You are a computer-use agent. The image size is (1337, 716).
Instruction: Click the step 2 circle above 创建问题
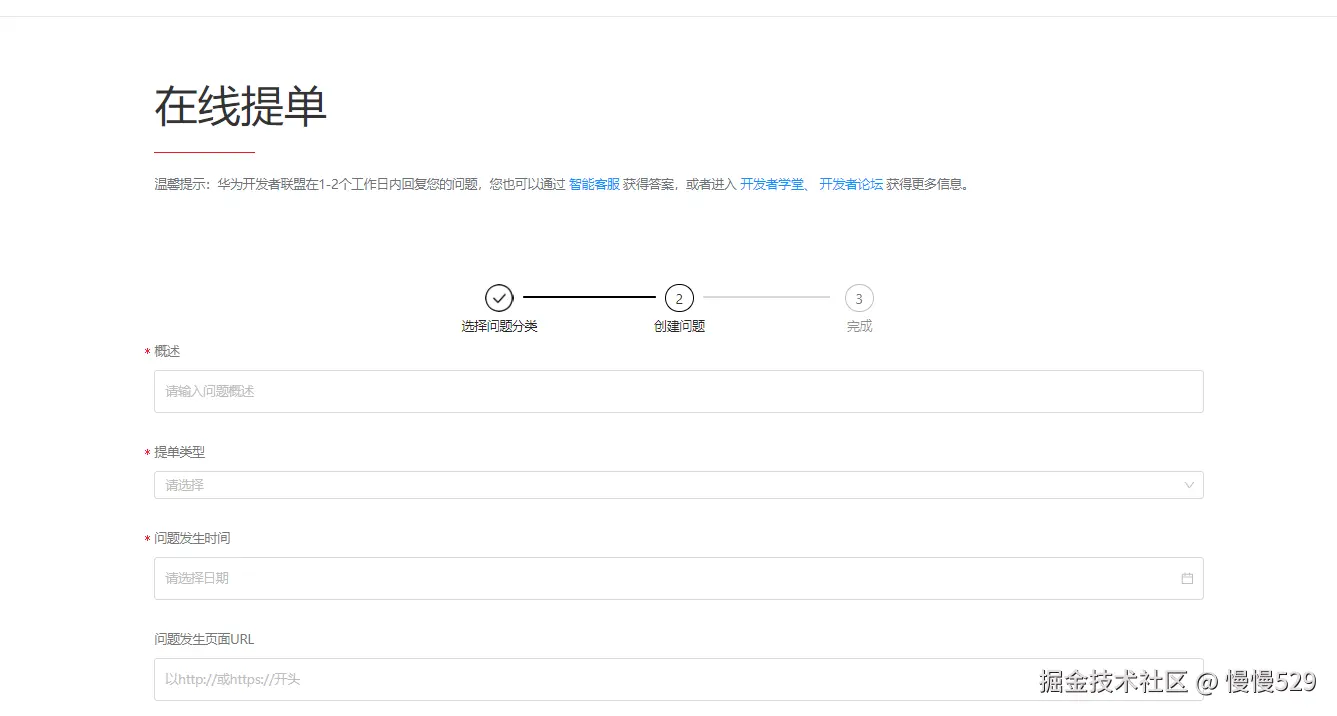[679, 298]
